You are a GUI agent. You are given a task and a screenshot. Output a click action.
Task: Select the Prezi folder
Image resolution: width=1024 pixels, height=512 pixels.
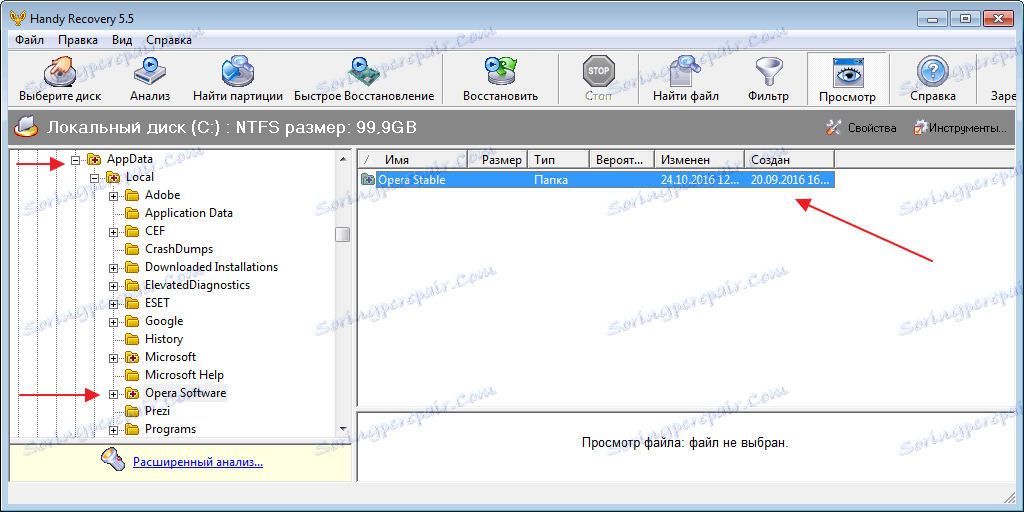click(157, 411)
